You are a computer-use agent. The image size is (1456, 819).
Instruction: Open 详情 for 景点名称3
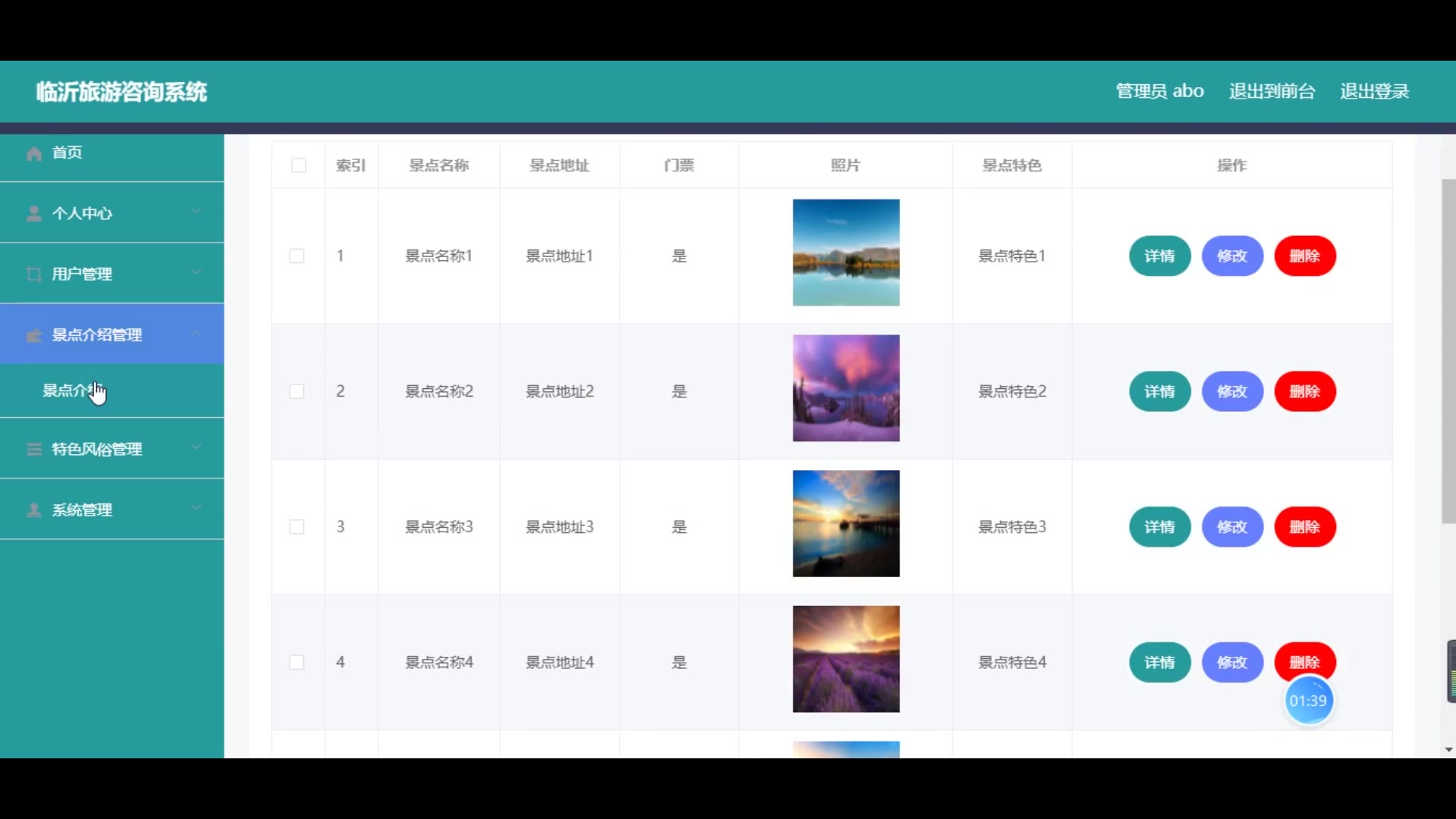pyautogui.click(x=1159, y=527)
